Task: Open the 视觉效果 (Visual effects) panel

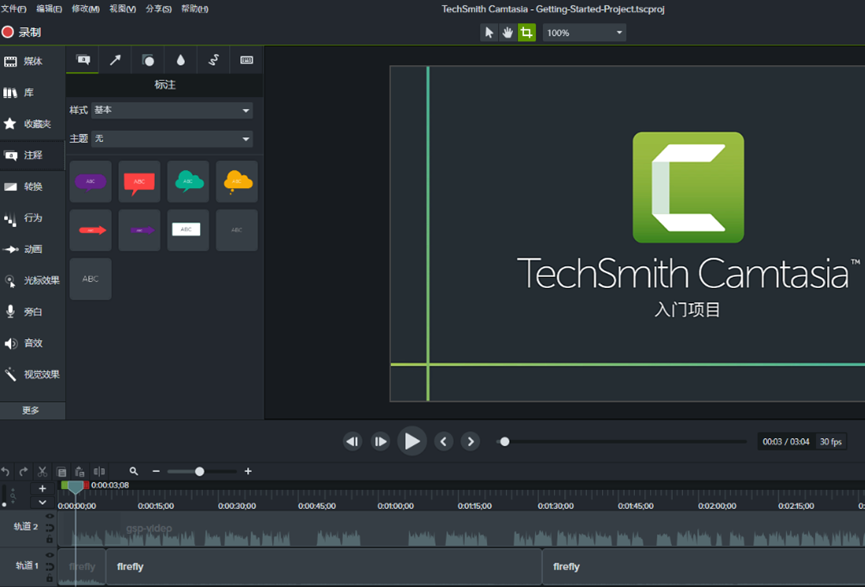Action: [x=32, y=375]
